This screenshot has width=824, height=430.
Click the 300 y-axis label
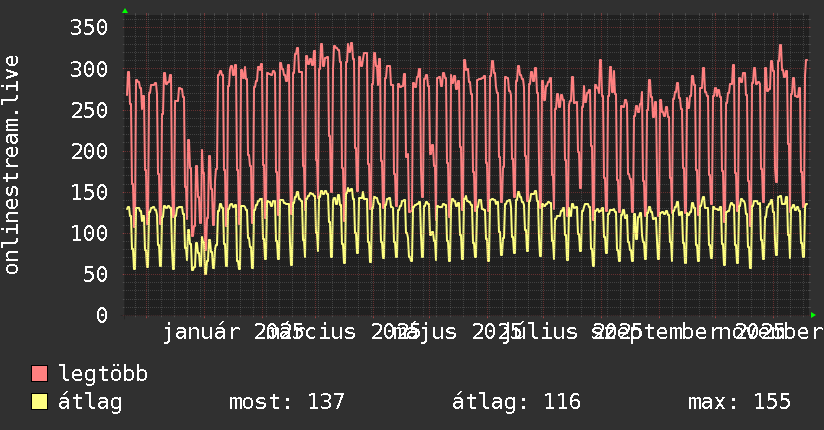[x=89, y=69]
